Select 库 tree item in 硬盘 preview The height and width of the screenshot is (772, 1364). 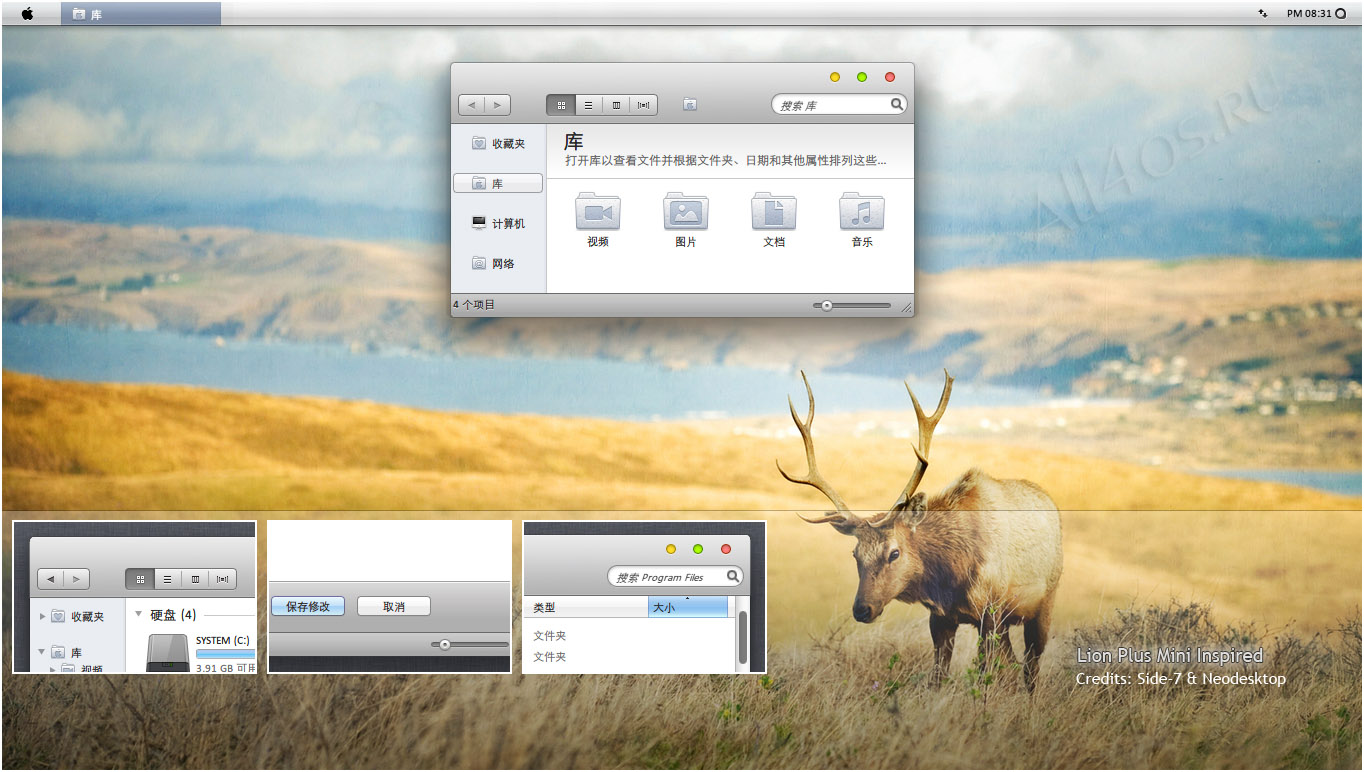67,652
